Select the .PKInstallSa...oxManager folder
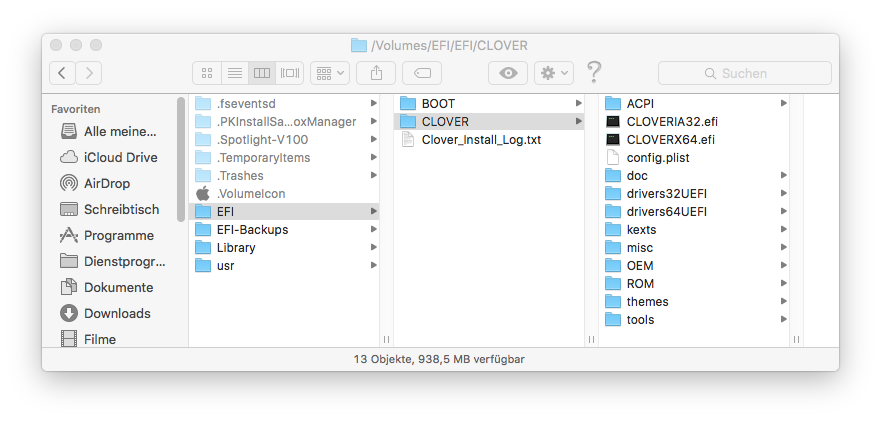The image size is (881, 421). point(284,121)
